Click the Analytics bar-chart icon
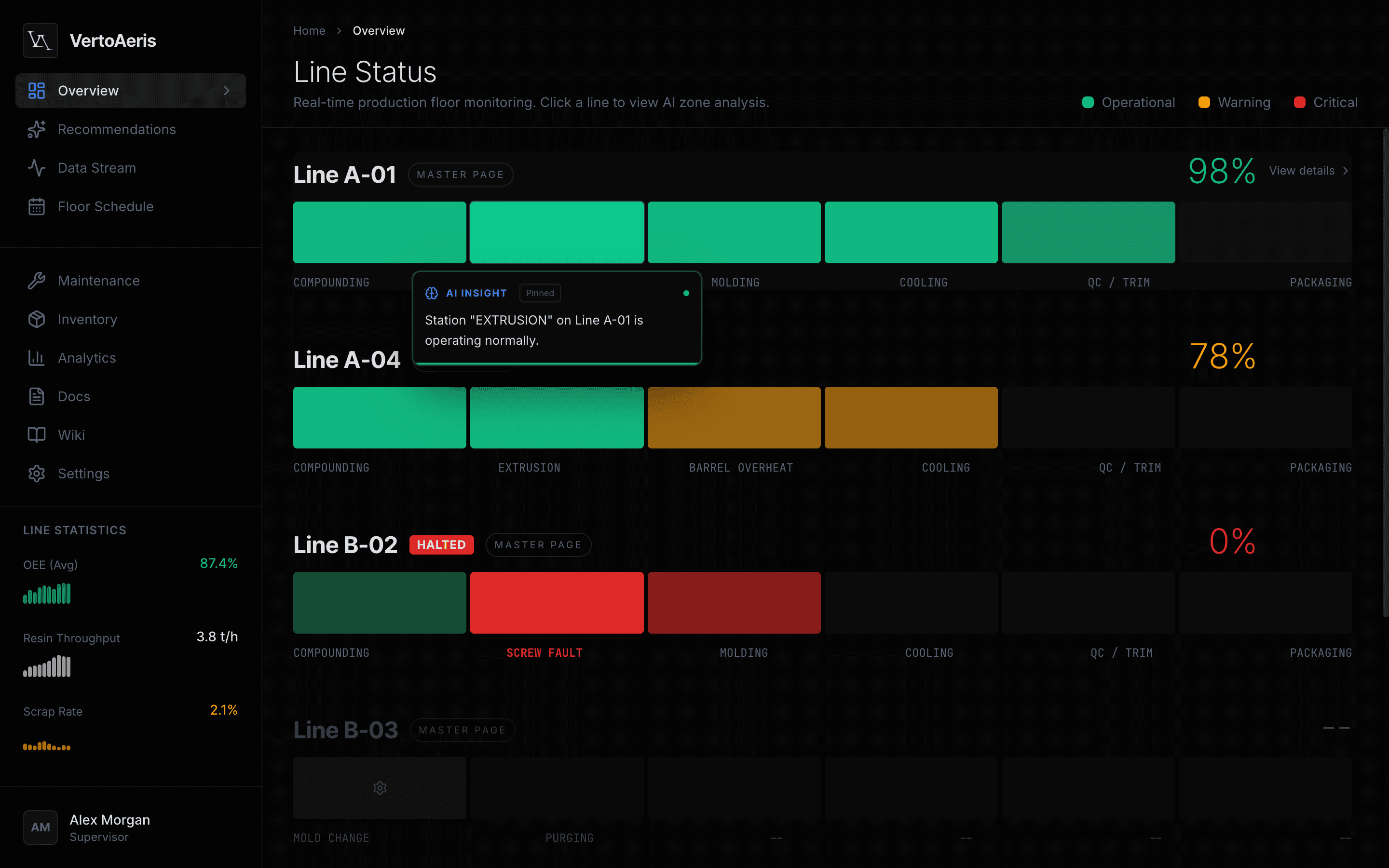 coord(37,358)
